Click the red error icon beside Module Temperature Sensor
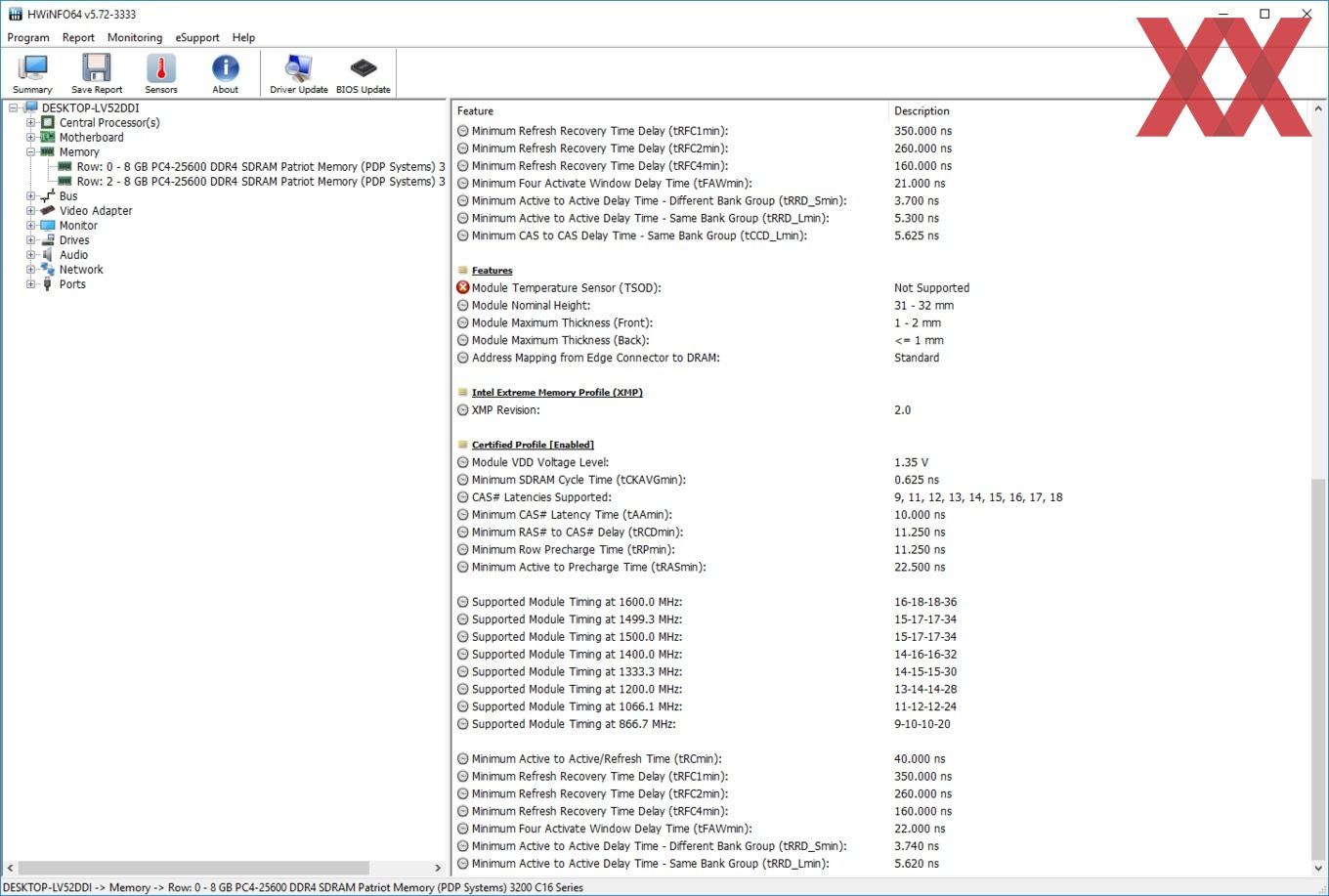Image resolution: width=1329 pixels, height=896 pixels. [463, 287]
